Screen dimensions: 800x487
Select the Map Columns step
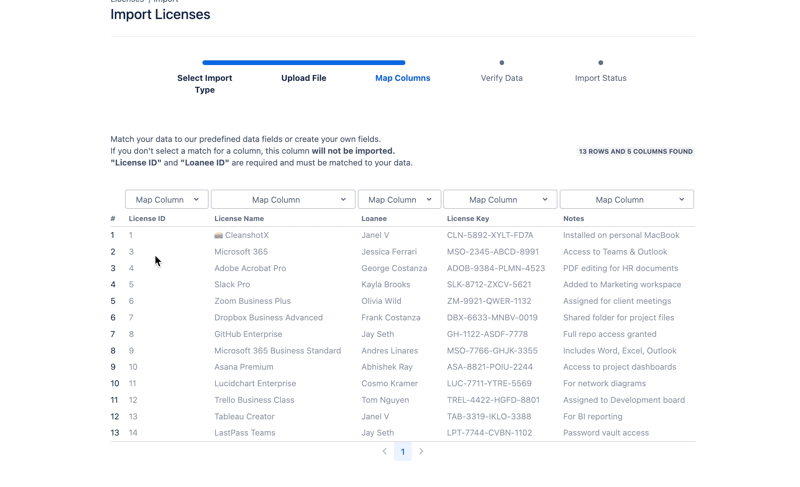click(x=403, y=78)
